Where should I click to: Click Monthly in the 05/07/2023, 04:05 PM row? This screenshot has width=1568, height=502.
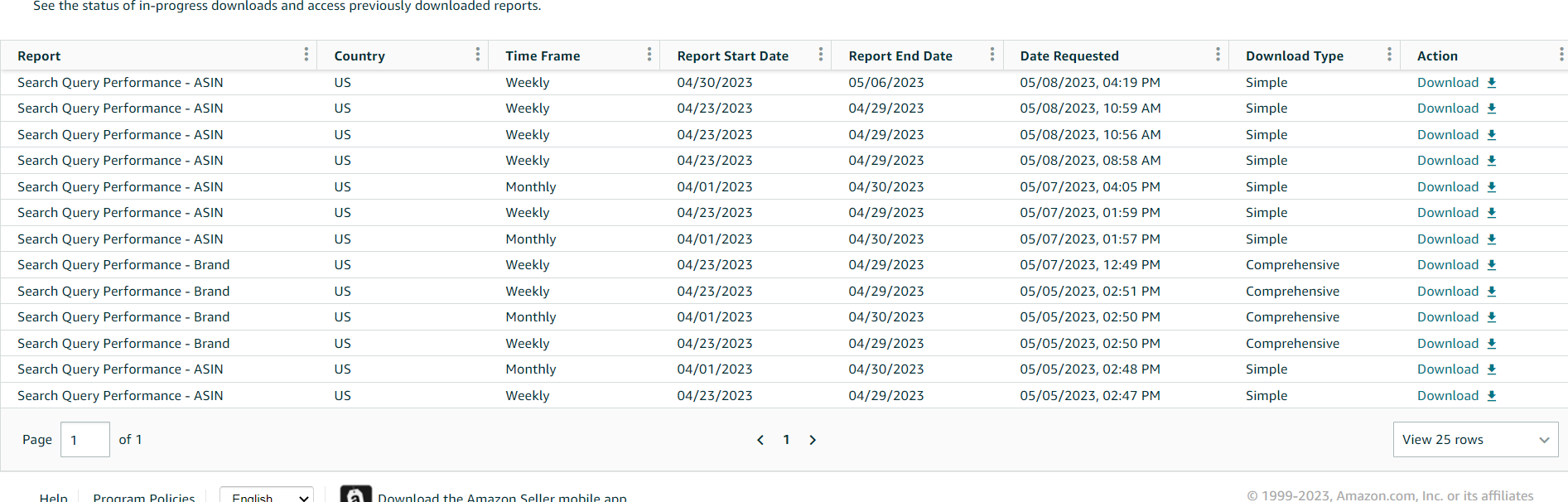click(531, 187)
